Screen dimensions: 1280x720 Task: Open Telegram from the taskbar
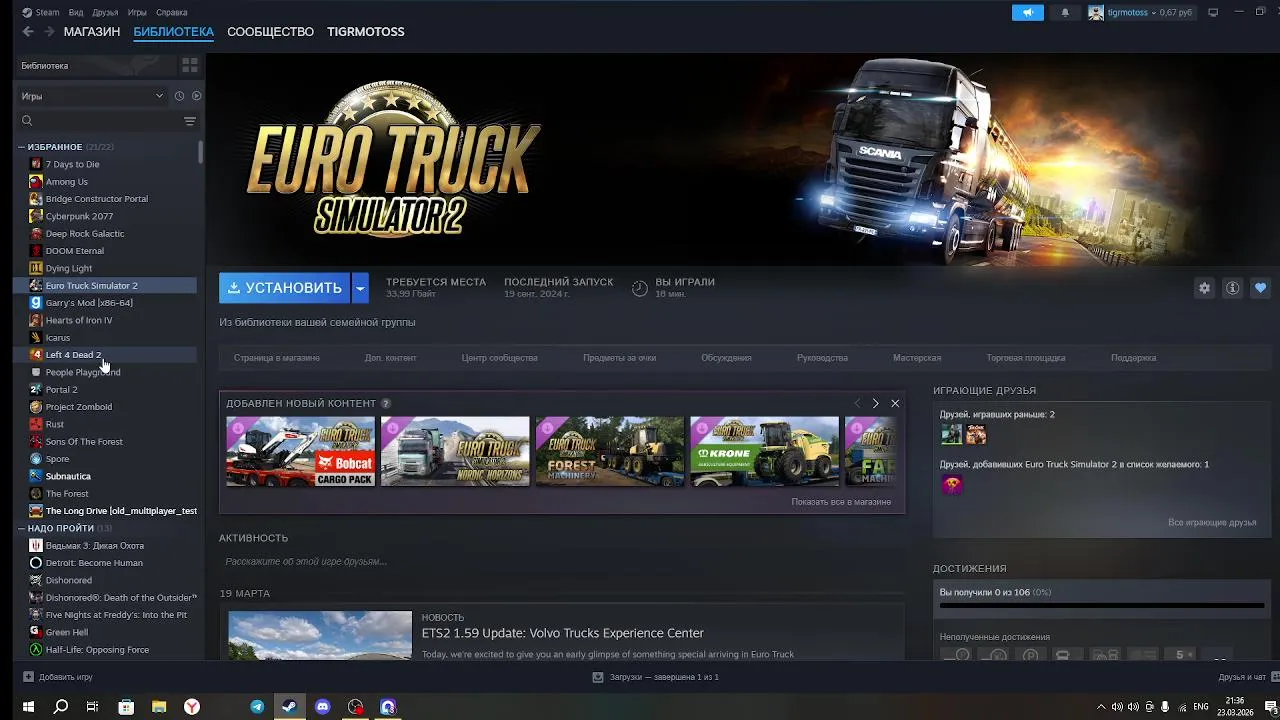[257, 706]
